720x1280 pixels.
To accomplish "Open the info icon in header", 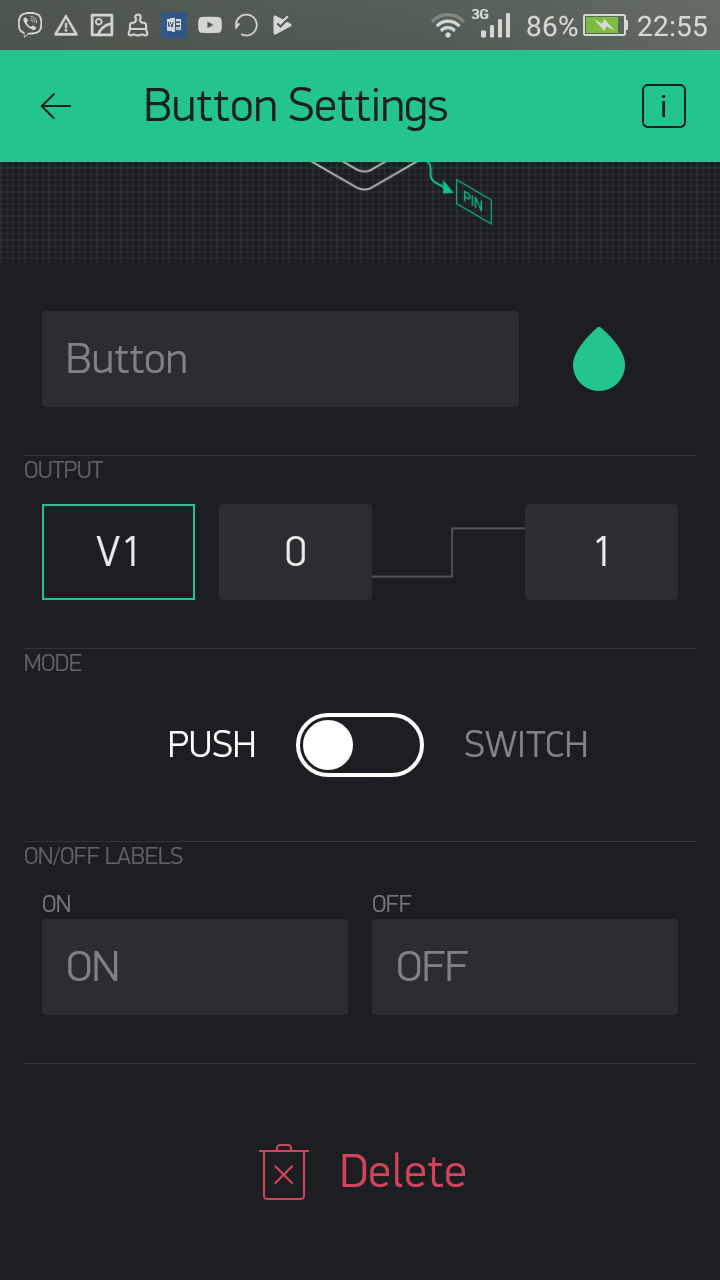I will click(x=664, y=106).
